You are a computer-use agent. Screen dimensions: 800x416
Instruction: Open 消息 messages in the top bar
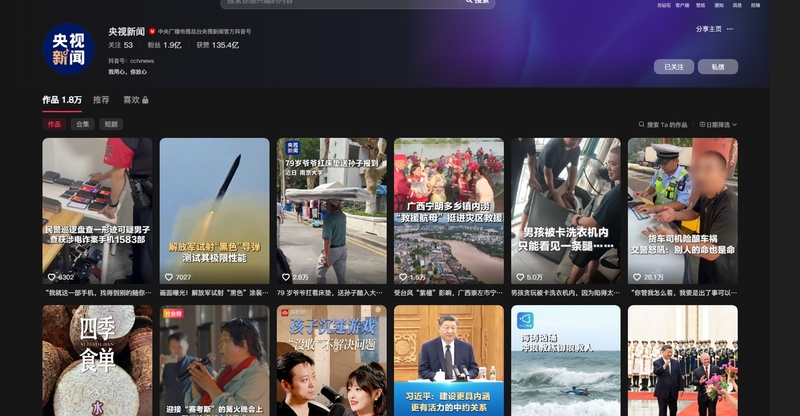coord(737,5)
